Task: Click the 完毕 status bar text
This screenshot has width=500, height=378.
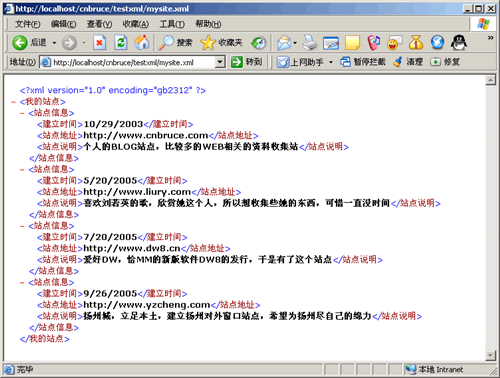Action: pos(25,369)
